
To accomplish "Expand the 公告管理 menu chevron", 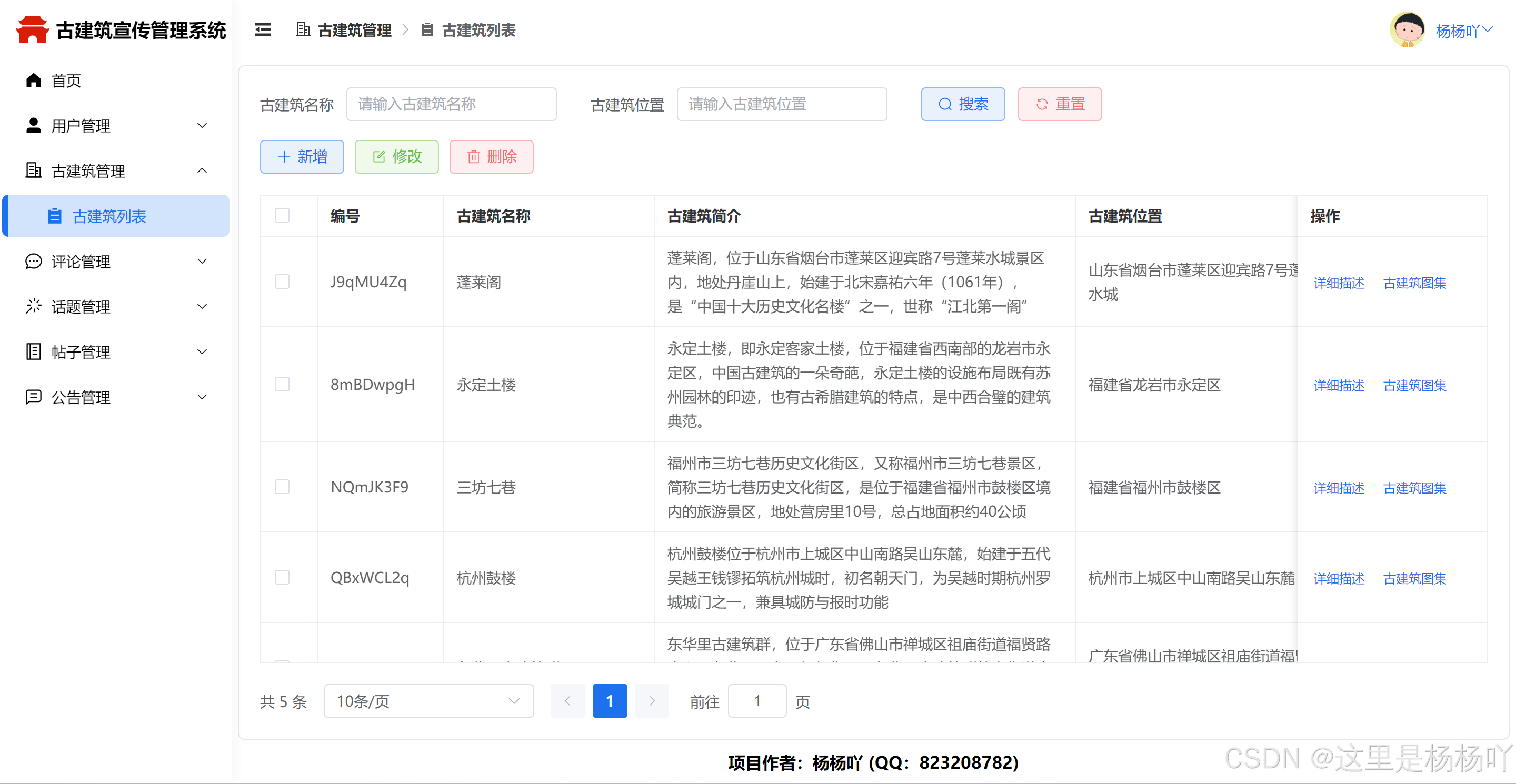I will click(202, 397).
